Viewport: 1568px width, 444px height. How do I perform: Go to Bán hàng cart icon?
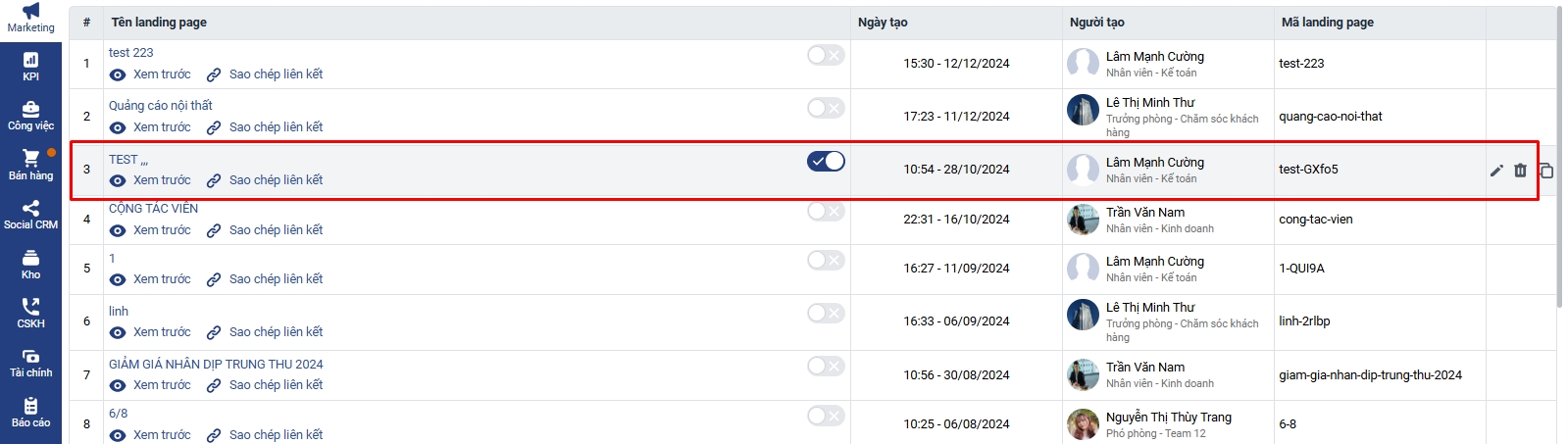tap(30, 164)
